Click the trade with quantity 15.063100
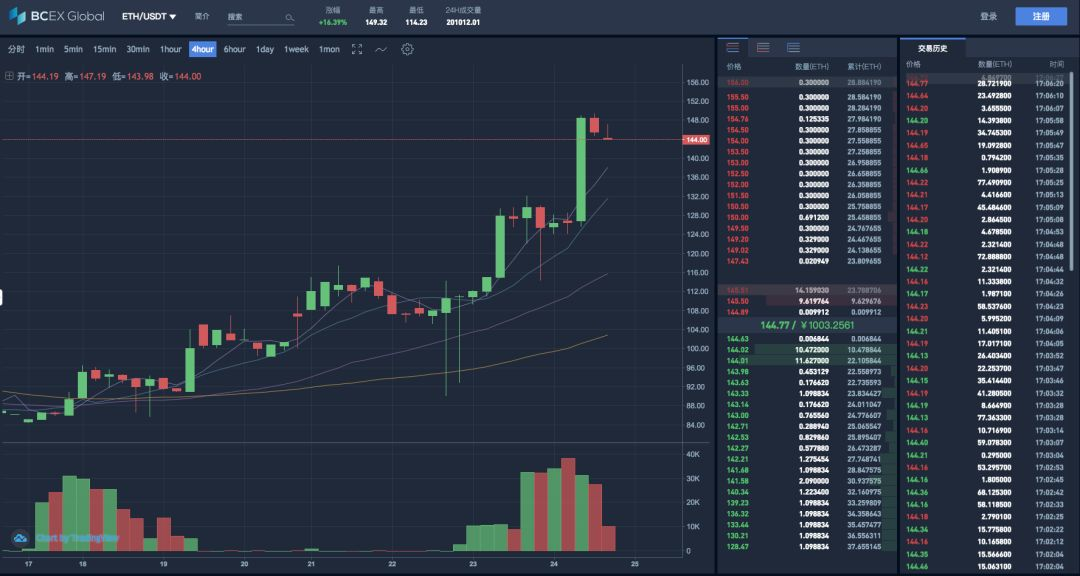Screen dimensions: 1080x576 pyautogui.click(x=985, y=566)
